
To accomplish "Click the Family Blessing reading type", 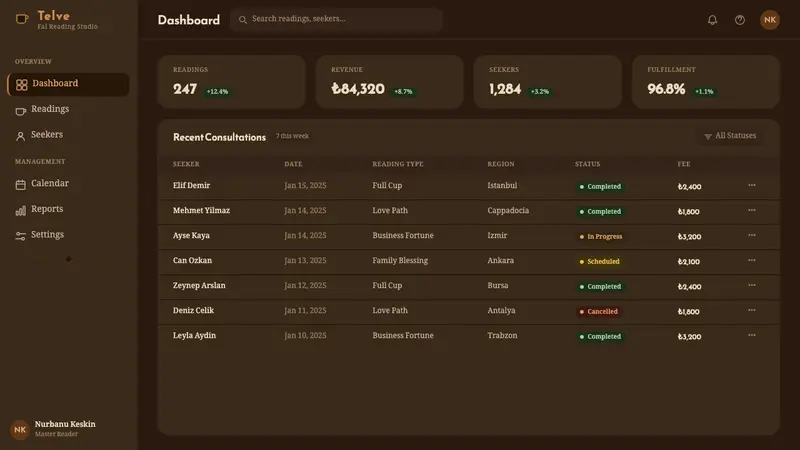I will click(400, 260).
